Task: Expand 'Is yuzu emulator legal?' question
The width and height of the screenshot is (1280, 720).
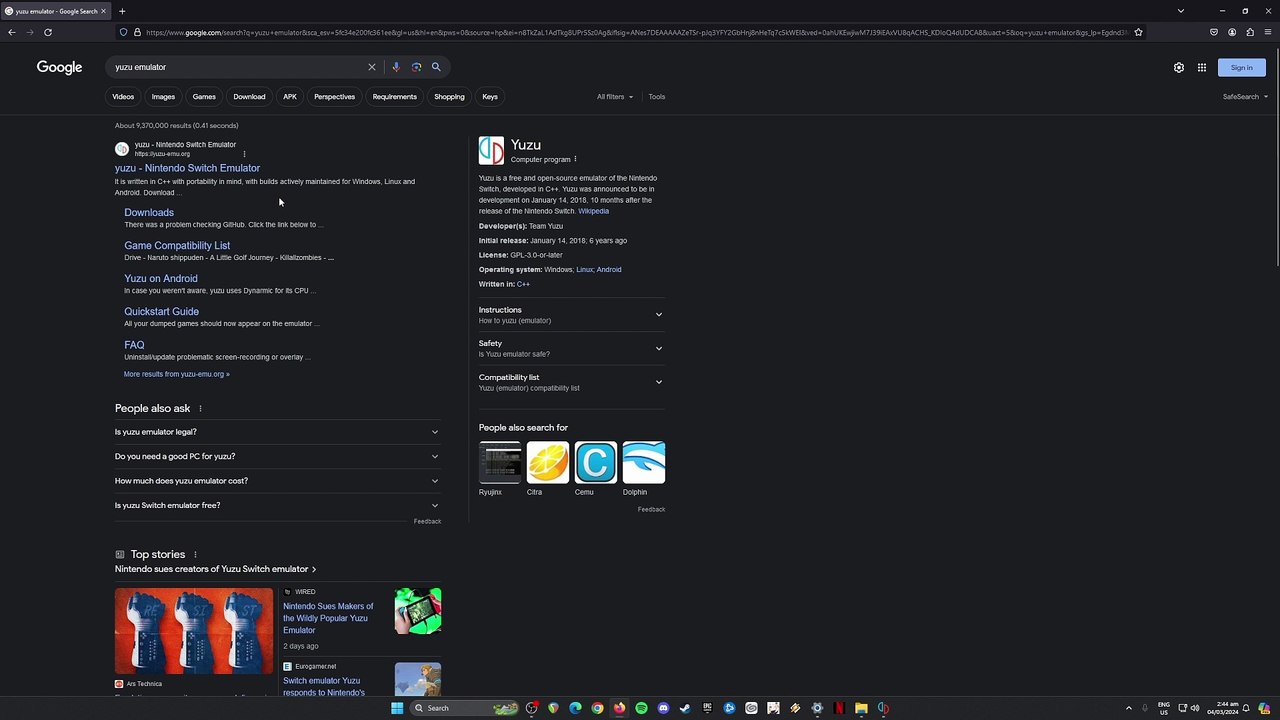Action: [277, 432]
